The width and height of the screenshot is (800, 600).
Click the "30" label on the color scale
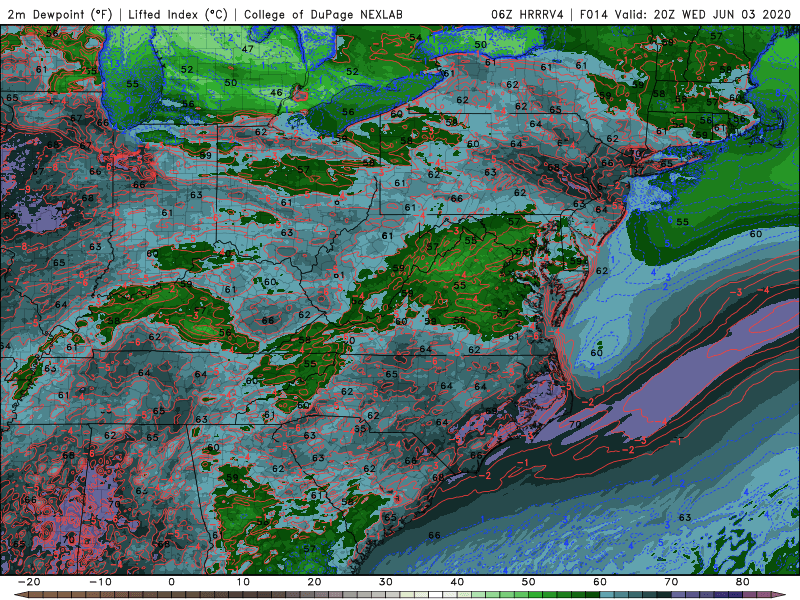click(386, 582)
